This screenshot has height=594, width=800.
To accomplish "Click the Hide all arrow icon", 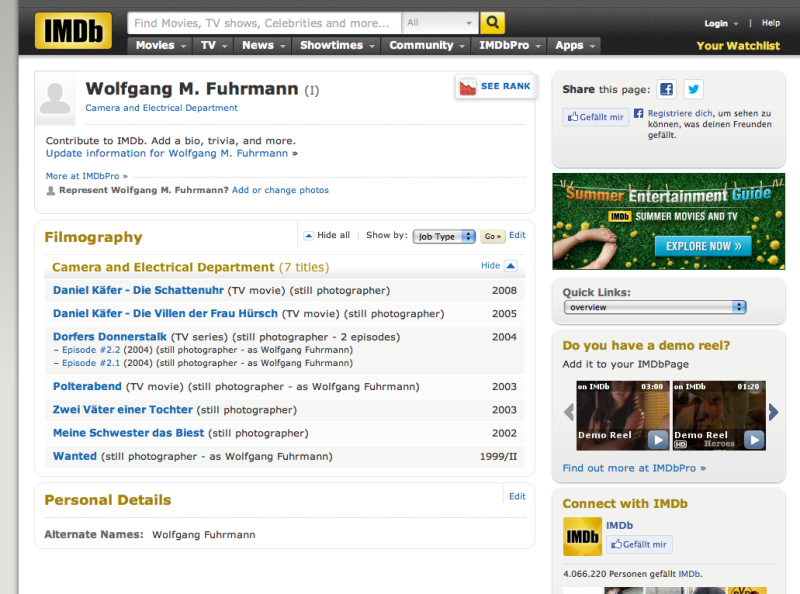I will 308,235.
